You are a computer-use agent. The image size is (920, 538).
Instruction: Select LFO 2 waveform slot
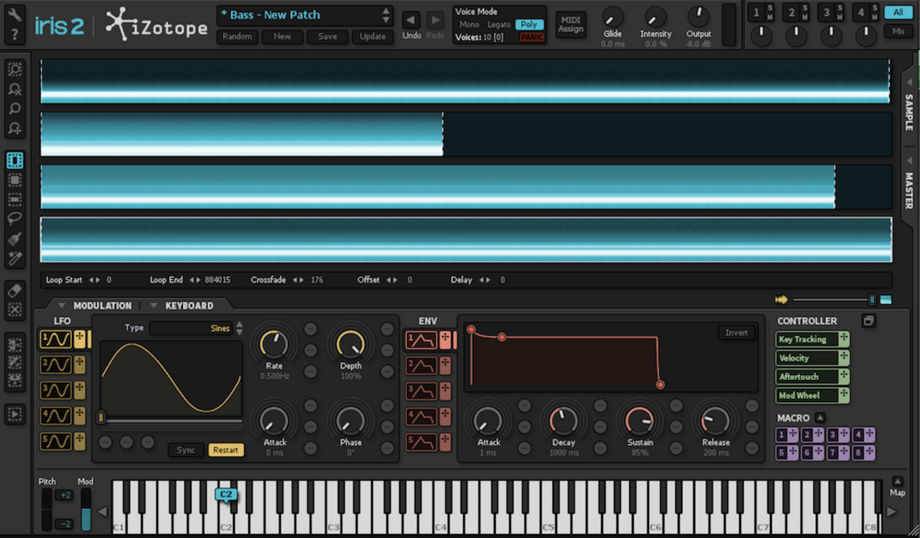55,365
